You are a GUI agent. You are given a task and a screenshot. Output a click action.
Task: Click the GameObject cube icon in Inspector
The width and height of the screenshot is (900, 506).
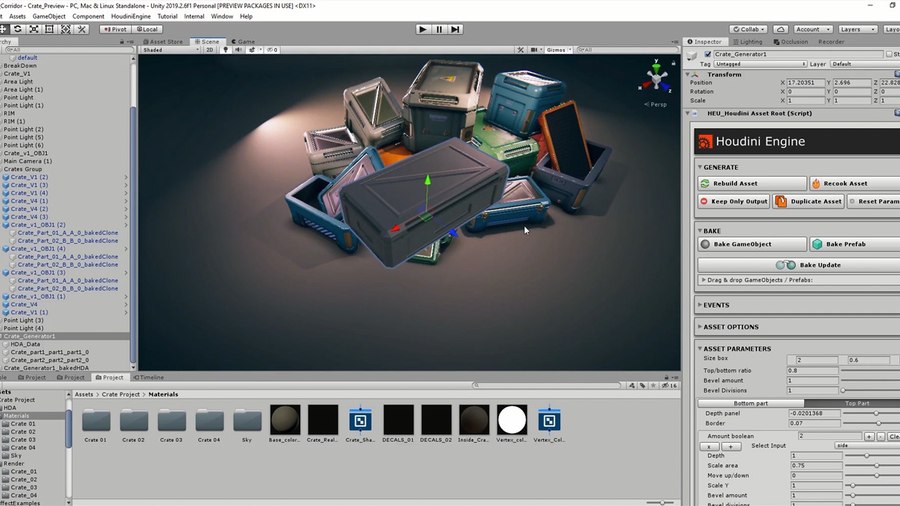pos(692,55)
